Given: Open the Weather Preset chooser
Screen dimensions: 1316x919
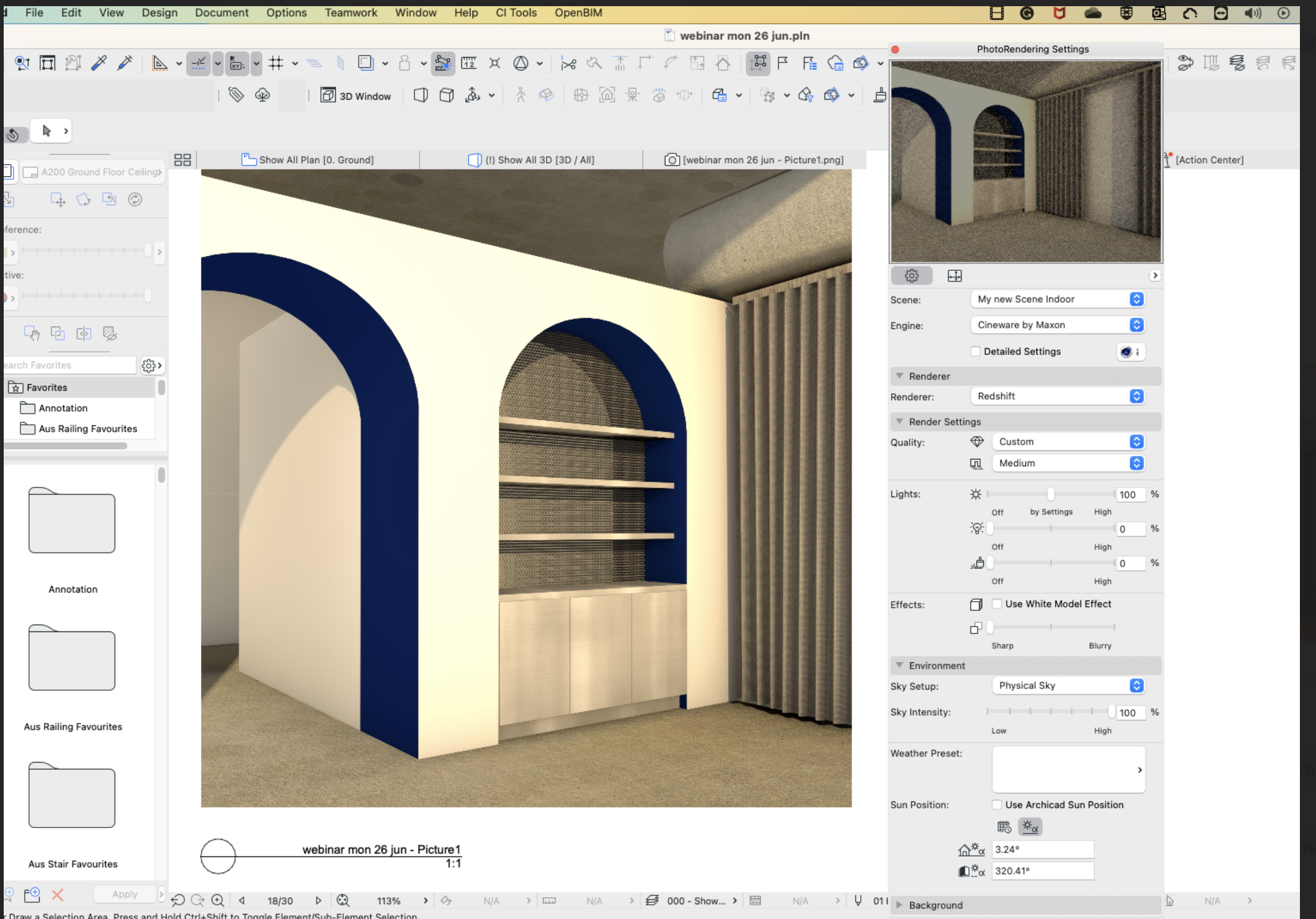Looking at the screenshot, I should tap(1068, 769).
